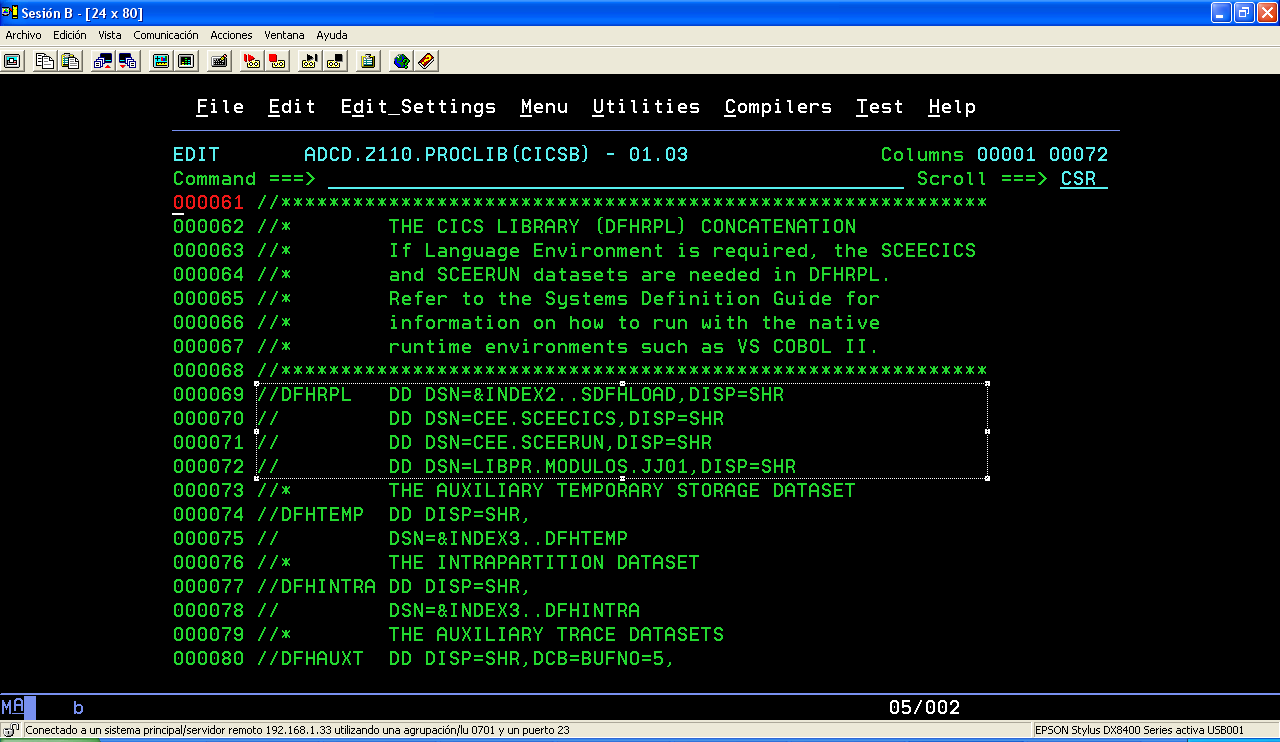Click Help on the ISPF action bar

(951, 106)
